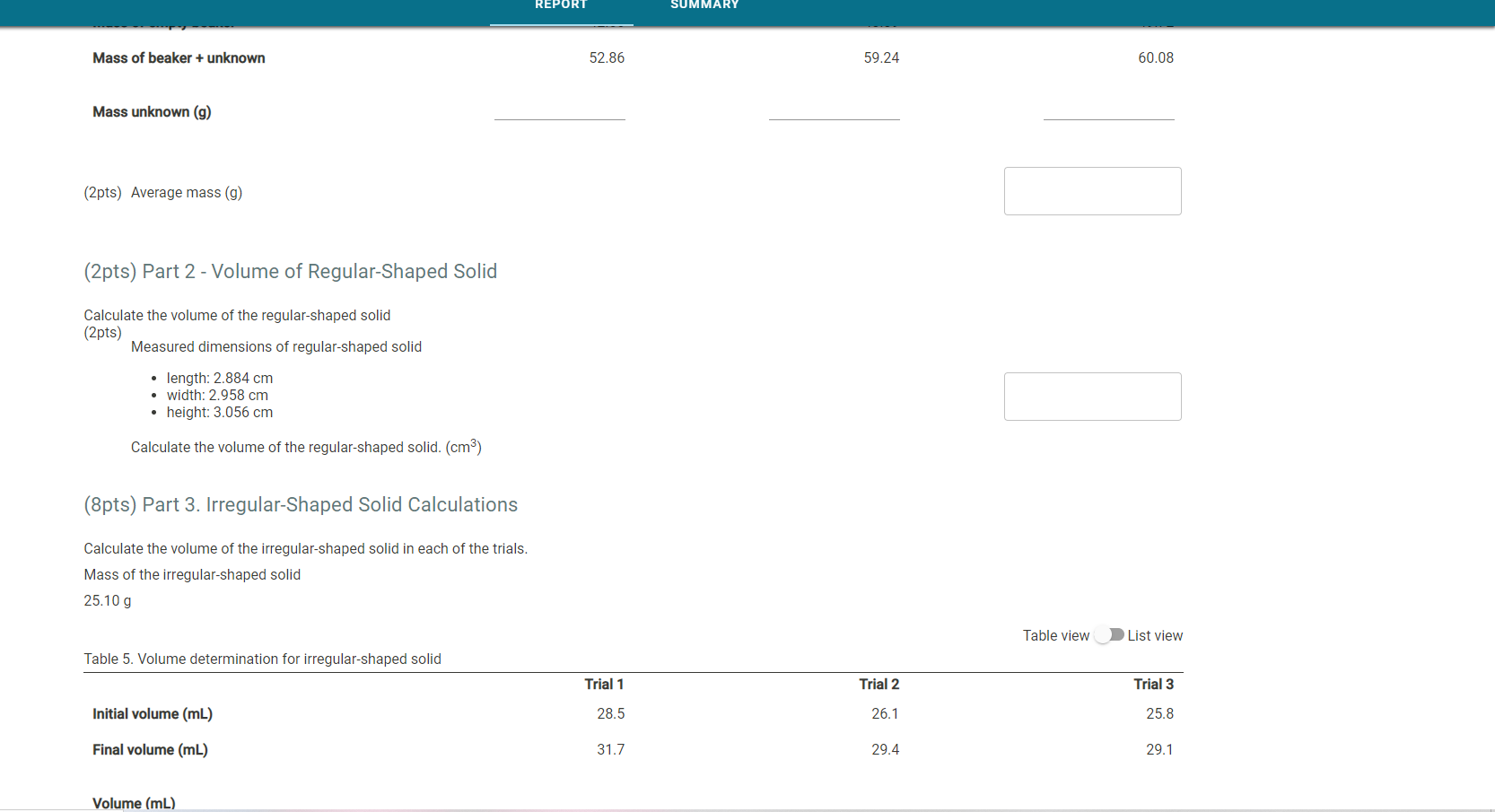
Task: Click the Part 3 section heading
Action: click(x=301, y=504)
